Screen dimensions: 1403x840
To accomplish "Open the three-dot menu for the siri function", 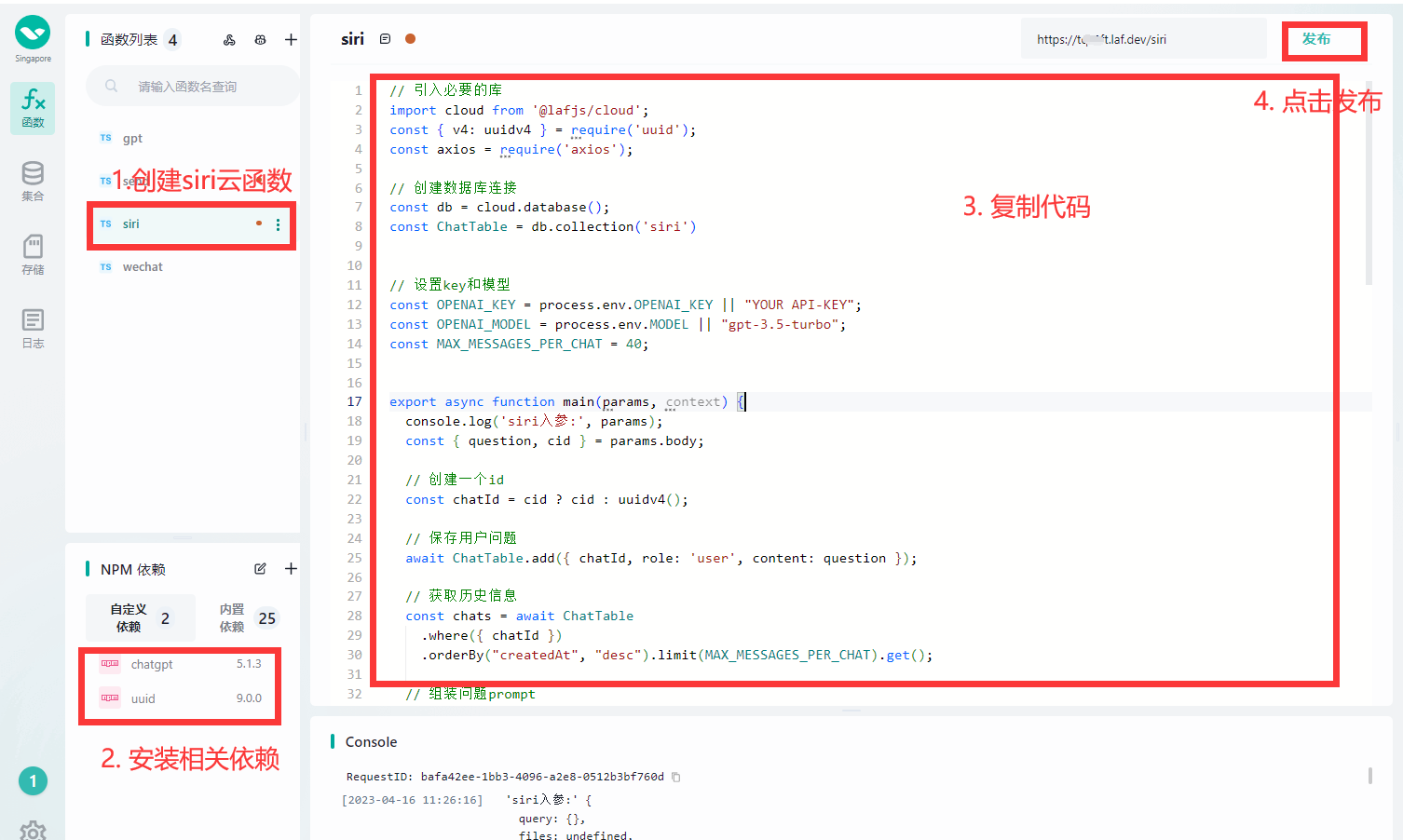I will 277,224.
